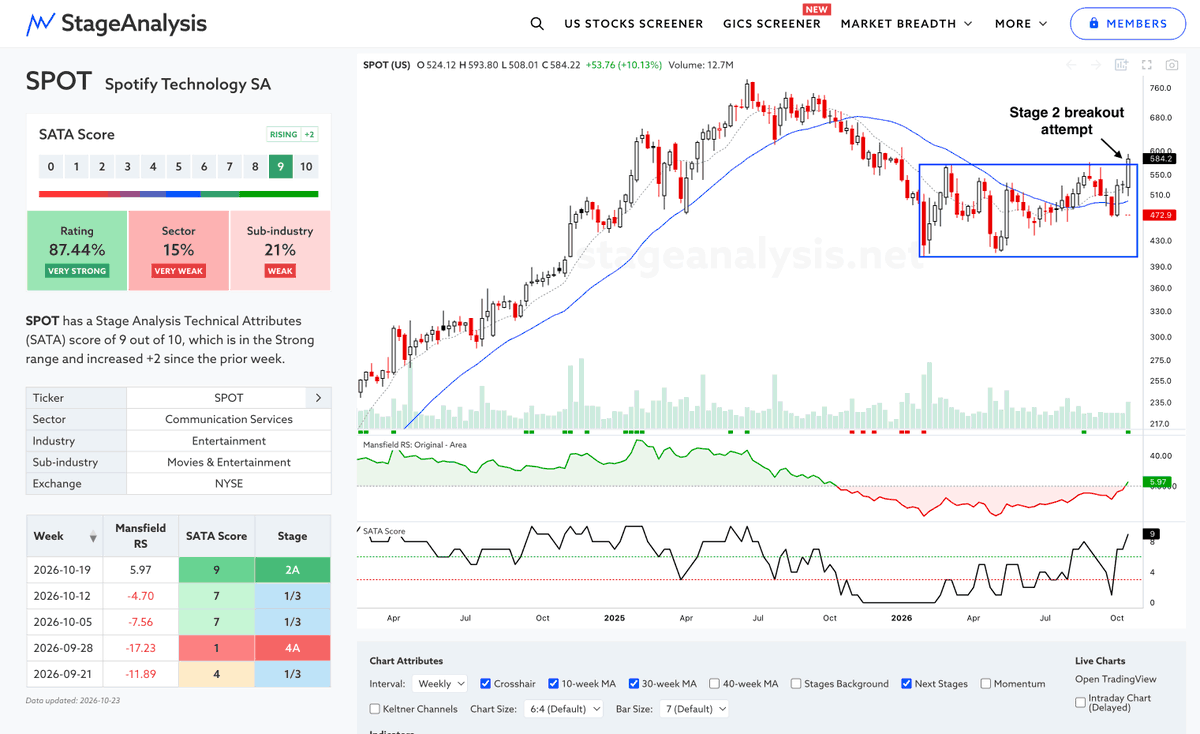Click the SATA score color bar

(179, 194)
